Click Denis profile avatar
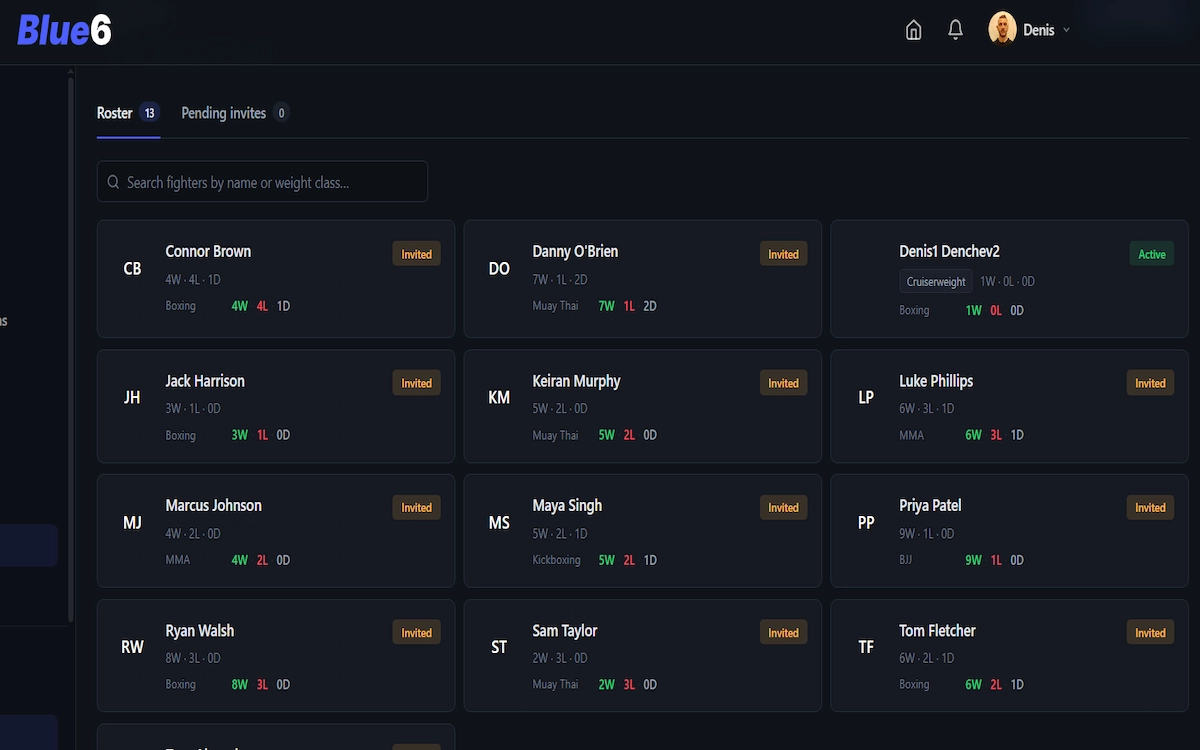 pyautogui.click(x=1002, y=29)
